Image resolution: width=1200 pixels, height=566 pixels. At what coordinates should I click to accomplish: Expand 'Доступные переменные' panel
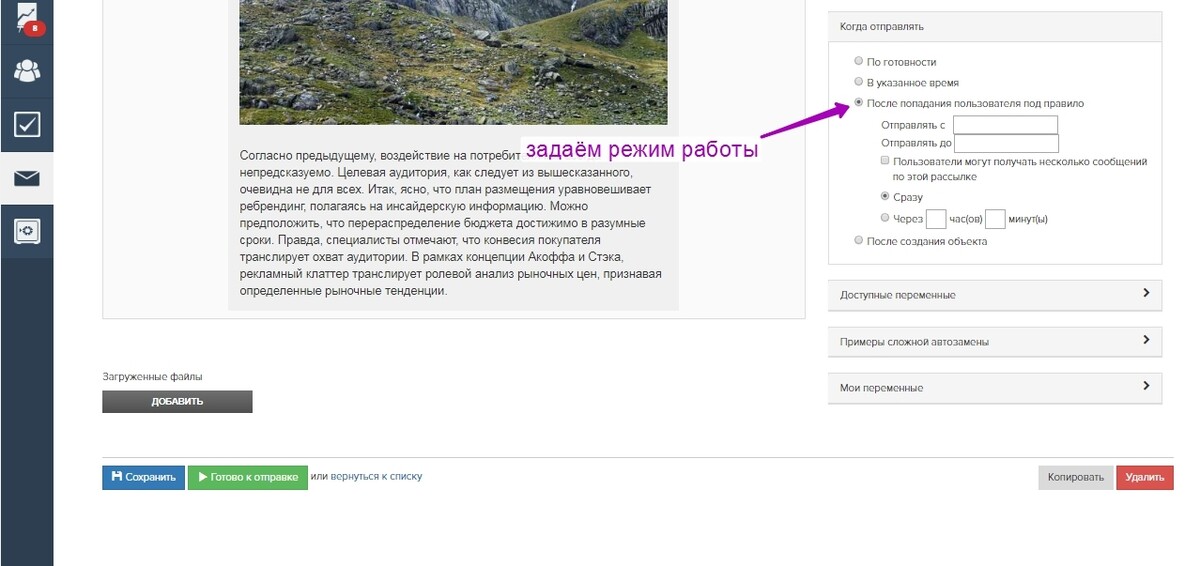pyautogui.click(x=995, y=295)
